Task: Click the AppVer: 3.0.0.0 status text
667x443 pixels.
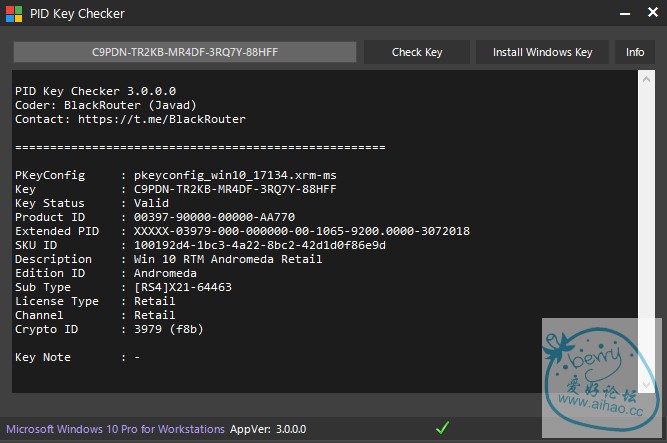Action: 268,429
